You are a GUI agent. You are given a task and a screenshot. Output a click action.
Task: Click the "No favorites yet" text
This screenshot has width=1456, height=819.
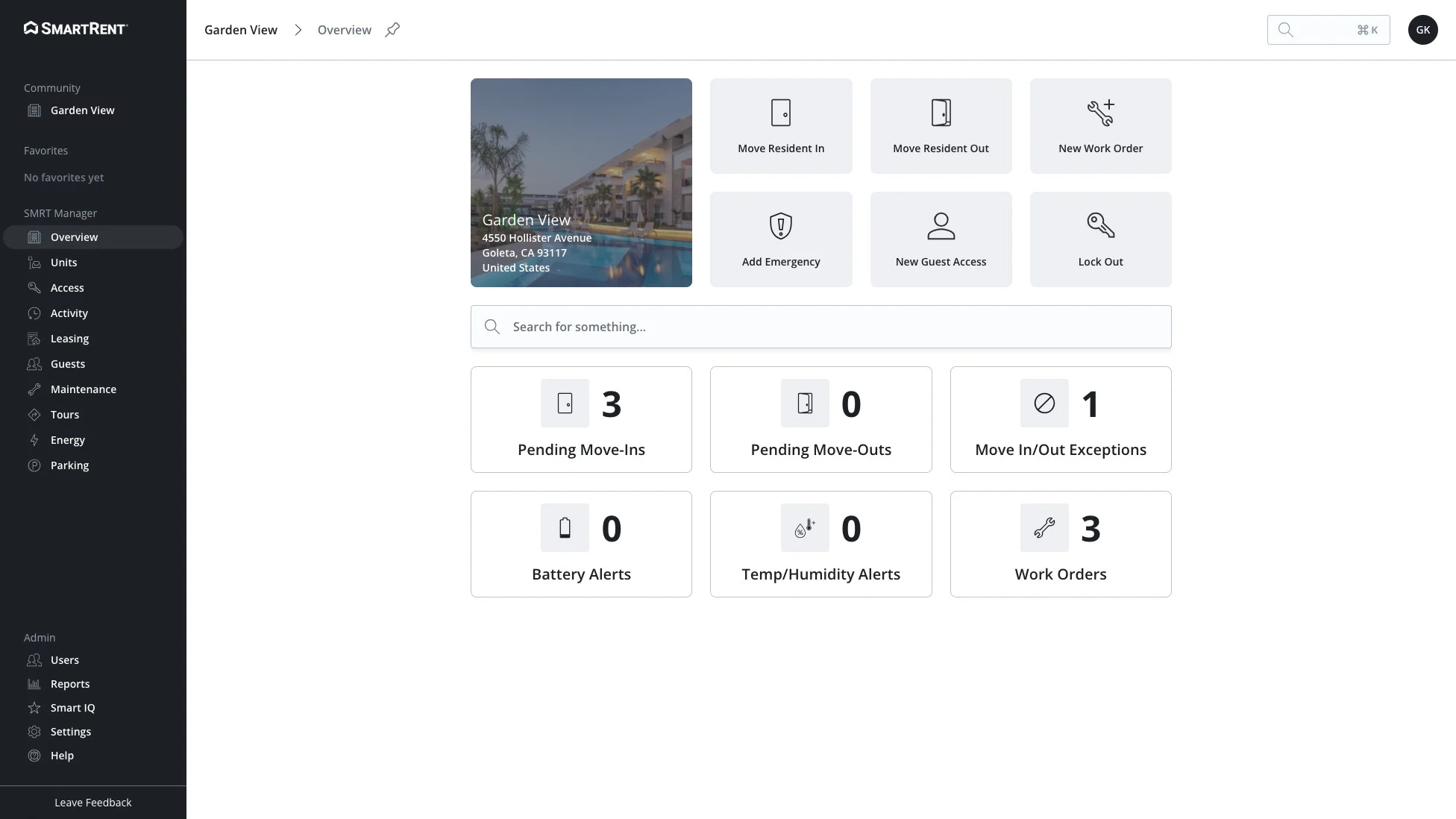[64, 178]
